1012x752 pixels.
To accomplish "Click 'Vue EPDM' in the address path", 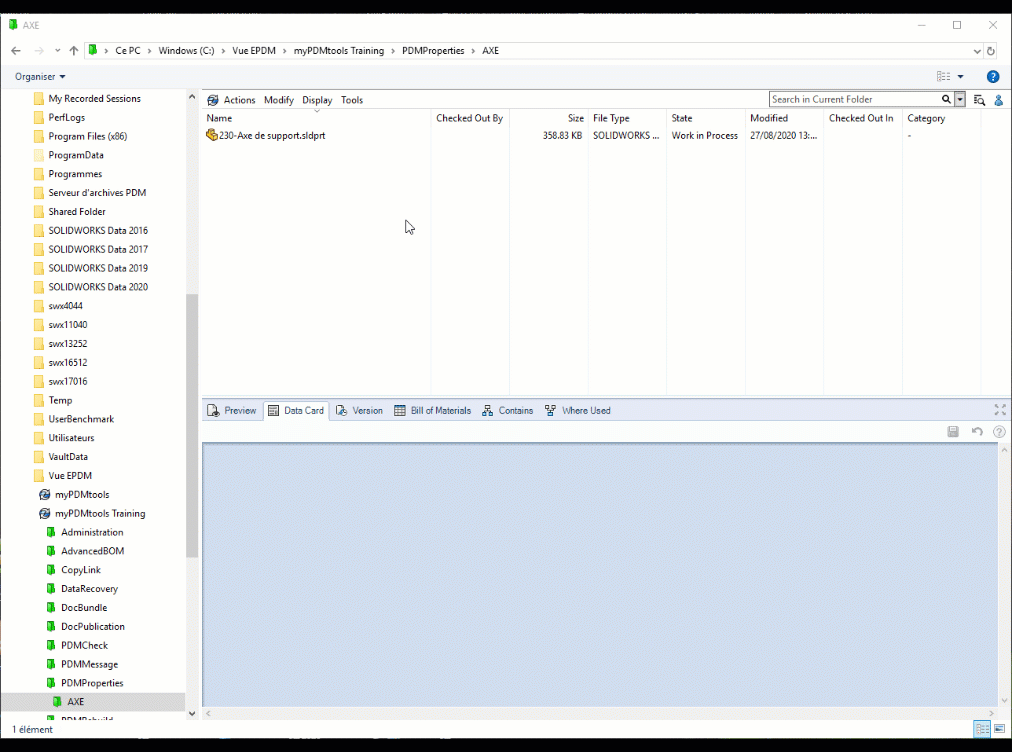I will 253,51.
